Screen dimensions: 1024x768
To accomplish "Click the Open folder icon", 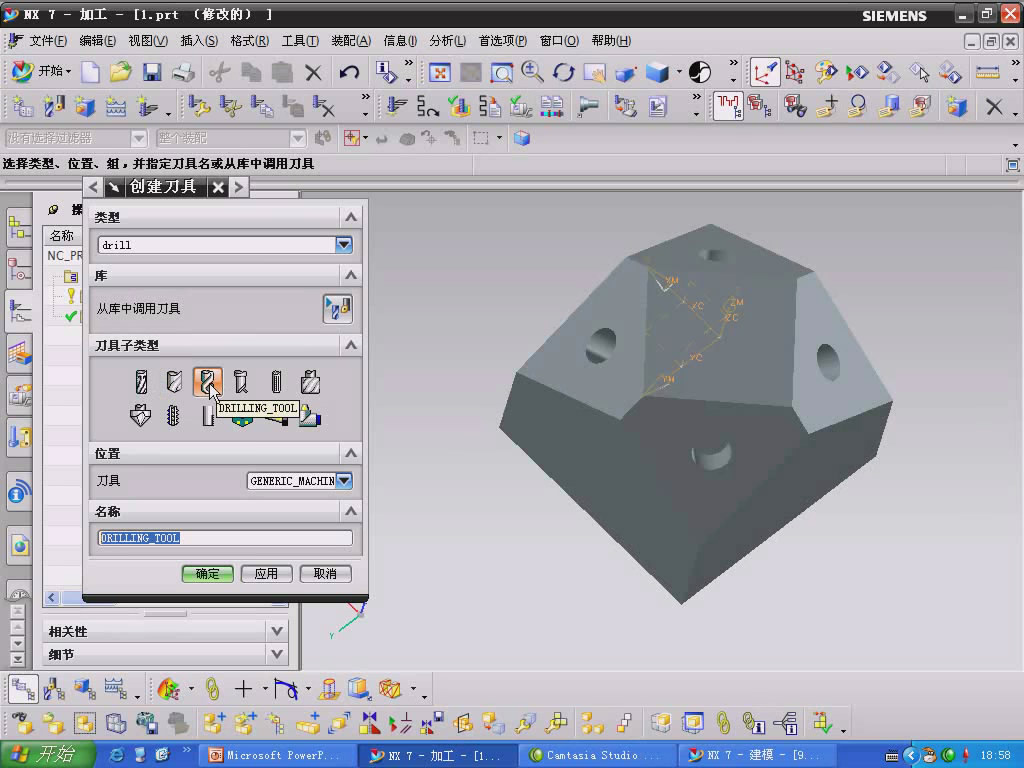I will (121, 72).
